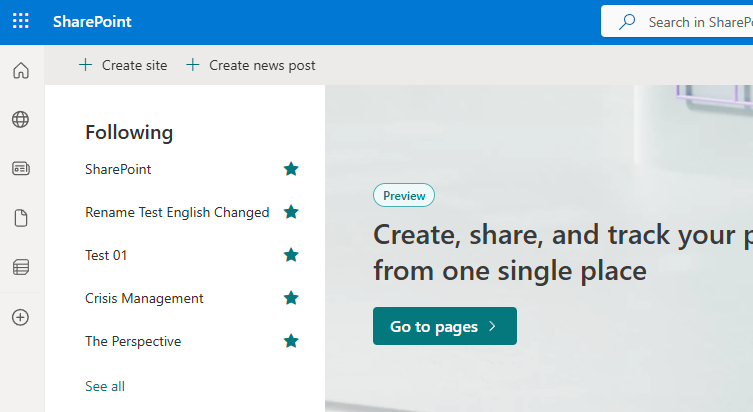Open the Test 01 site
This screenshot has height=412, width=753.
[106, 255]
